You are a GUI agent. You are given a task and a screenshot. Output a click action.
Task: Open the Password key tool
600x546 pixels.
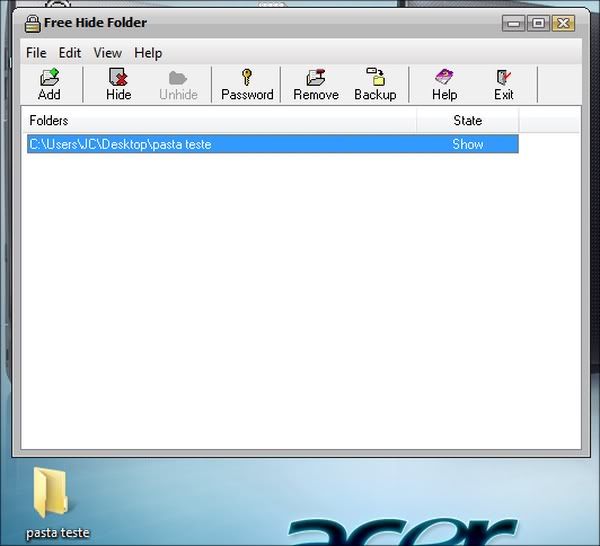click(x=247, y=84)
